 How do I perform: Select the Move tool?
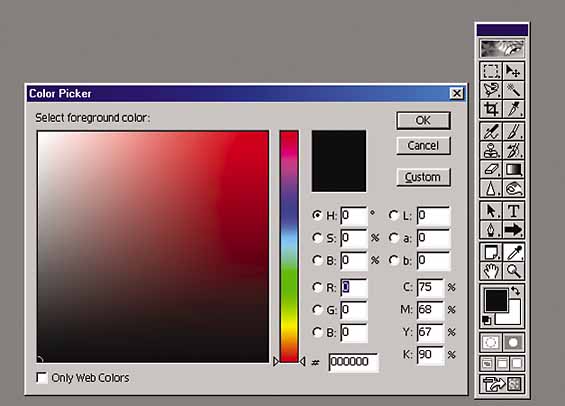(513, 71)
